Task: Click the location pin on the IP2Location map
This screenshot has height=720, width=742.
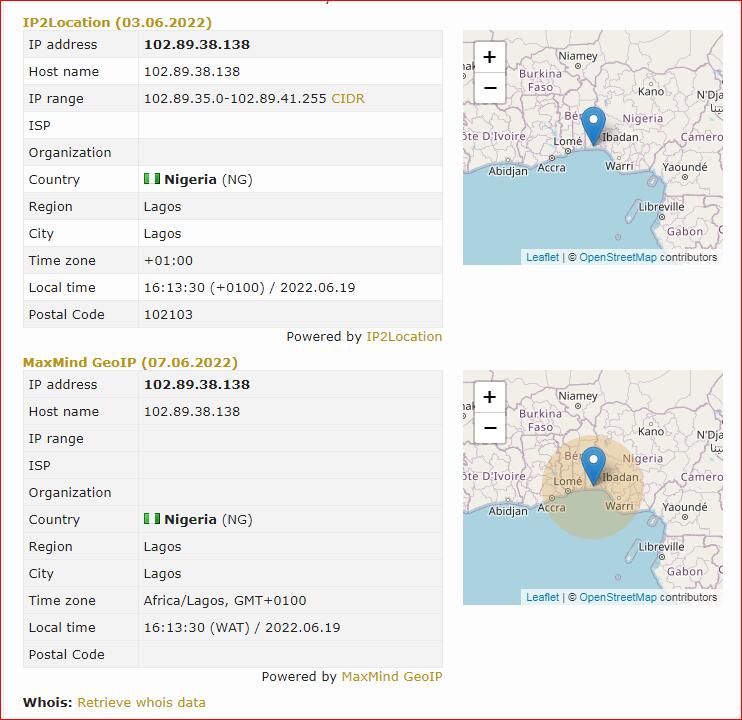Action: tap(593, 125)
